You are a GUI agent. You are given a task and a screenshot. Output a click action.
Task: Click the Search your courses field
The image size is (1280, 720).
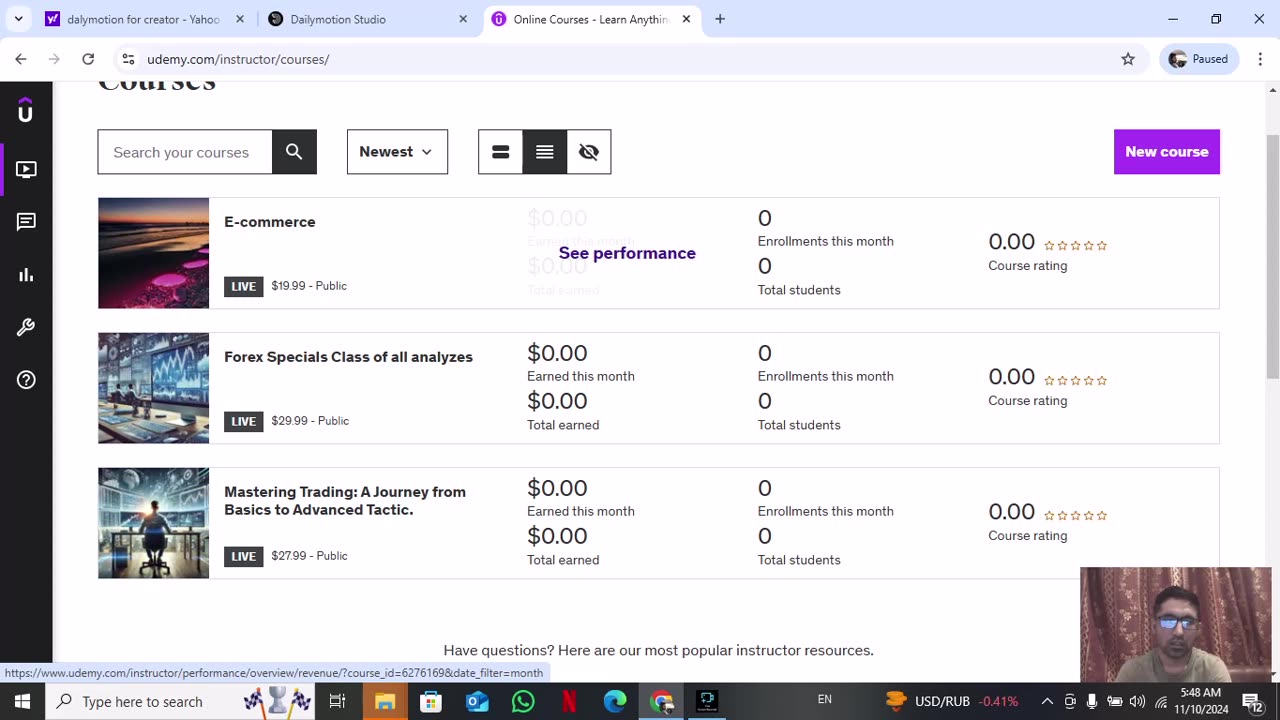point(185,152)
